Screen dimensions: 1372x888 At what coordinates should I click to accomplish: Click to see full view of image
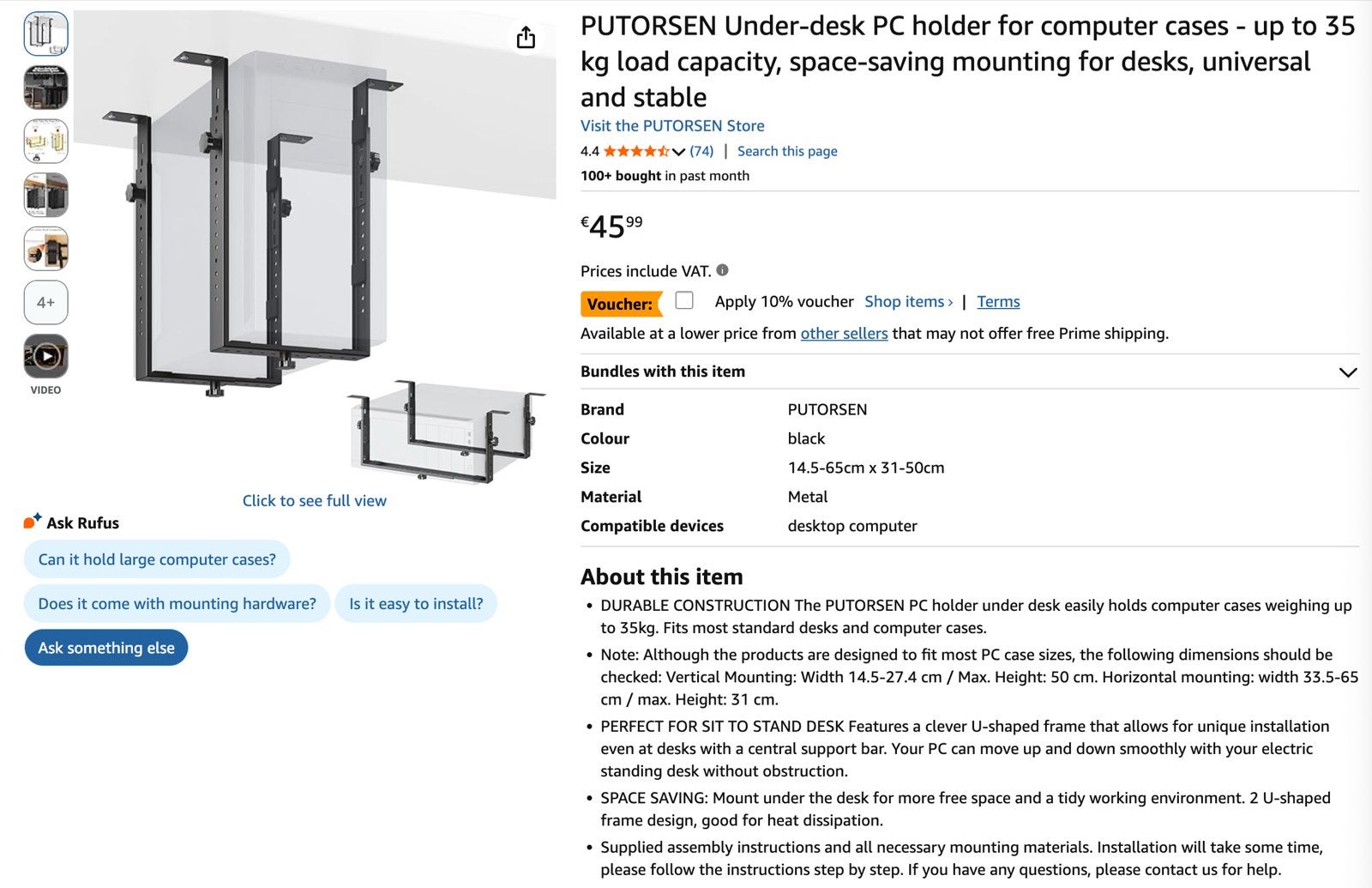(315, 500)
